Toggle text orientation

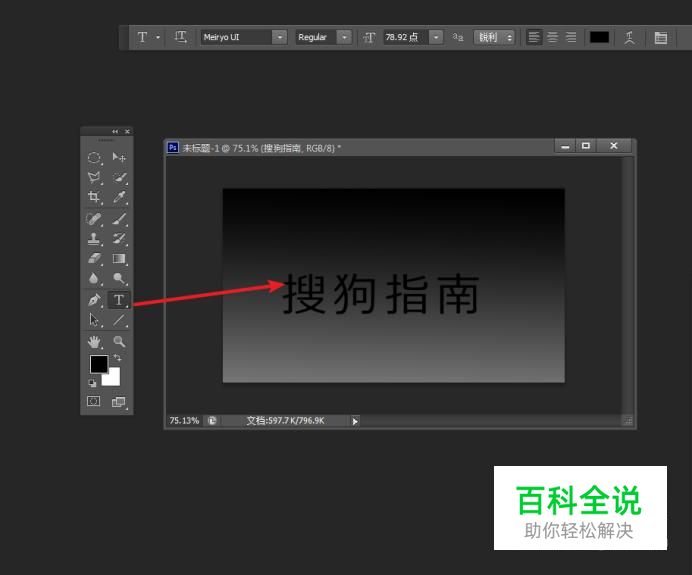coord(180,37)
